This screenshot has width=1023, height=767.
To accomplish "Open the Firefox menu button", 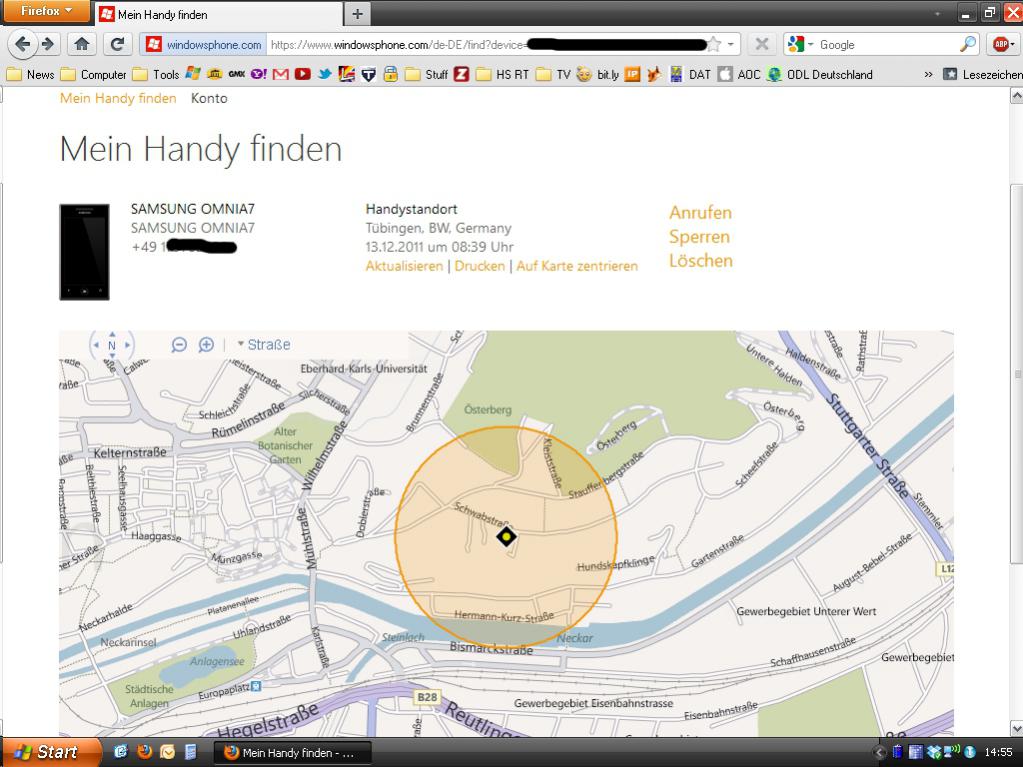I will (46, 11).
